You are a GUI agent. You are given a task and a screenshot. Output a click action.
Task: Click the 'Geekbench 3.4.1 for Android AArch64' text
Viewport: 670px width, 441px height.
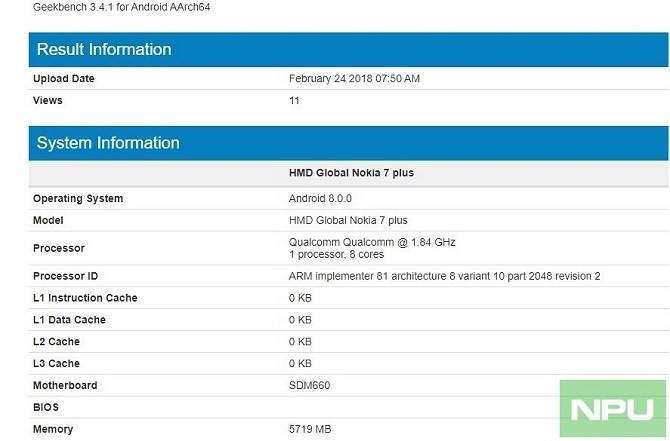point(121,7)
